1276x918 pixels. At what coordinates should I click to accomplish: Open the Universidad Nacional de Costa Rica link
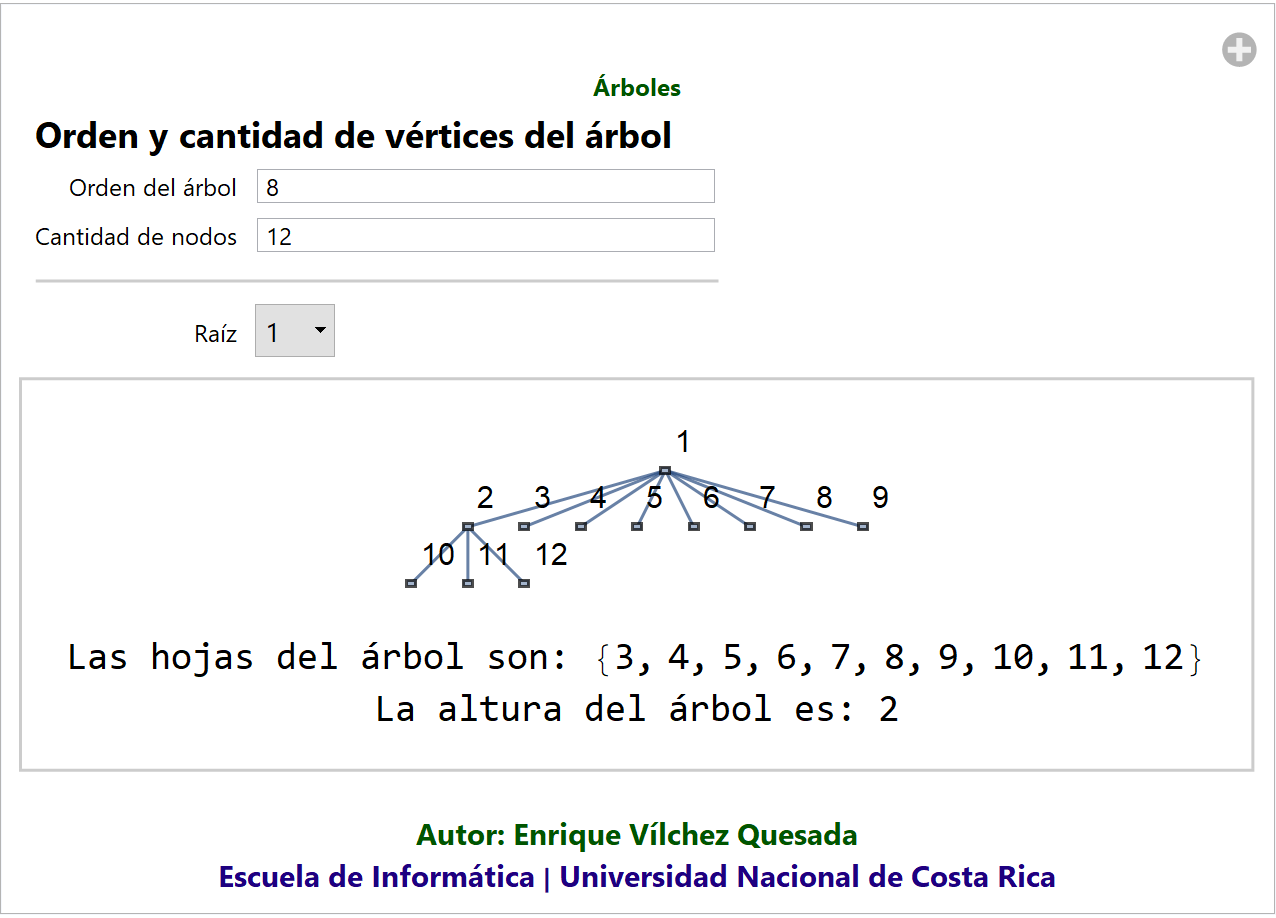click(807, 877)
